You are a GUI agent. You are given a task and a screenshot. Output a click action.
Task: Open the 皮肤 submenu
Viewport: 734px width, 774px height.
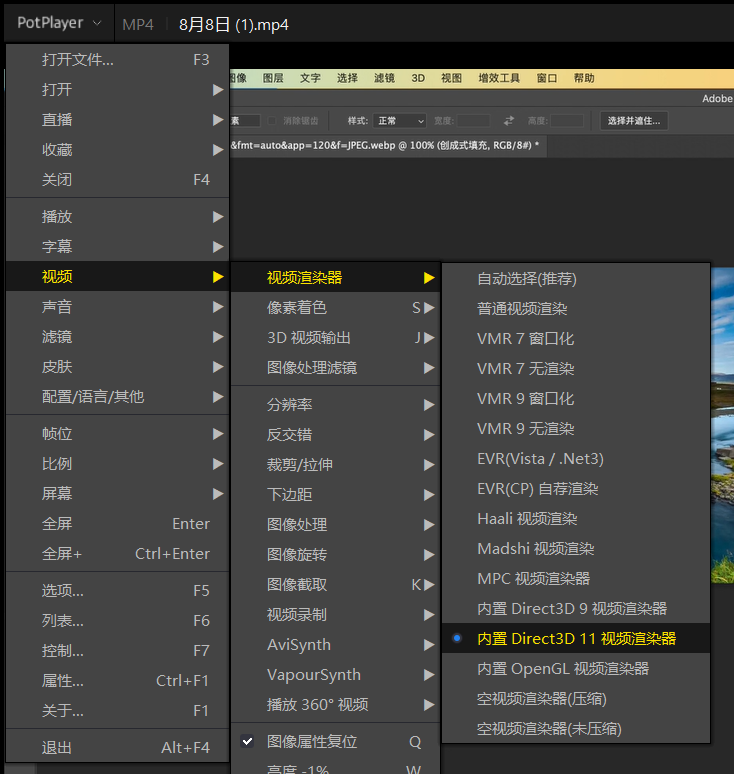pyautogui.click(x=117, y=367)
